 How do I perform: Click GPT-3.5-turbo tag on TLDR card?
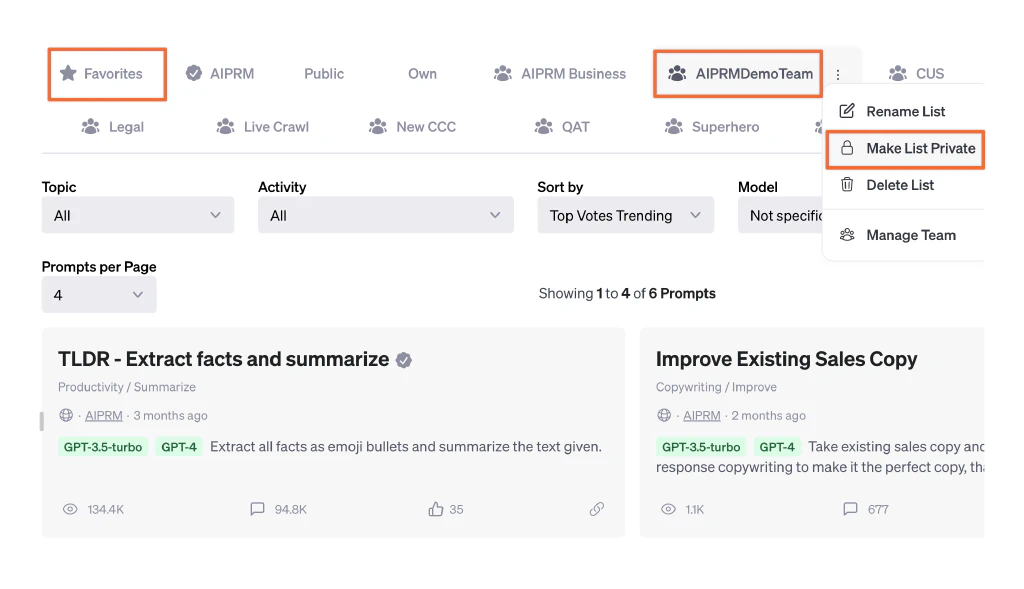pyautogui.click(x=103, y=447)
